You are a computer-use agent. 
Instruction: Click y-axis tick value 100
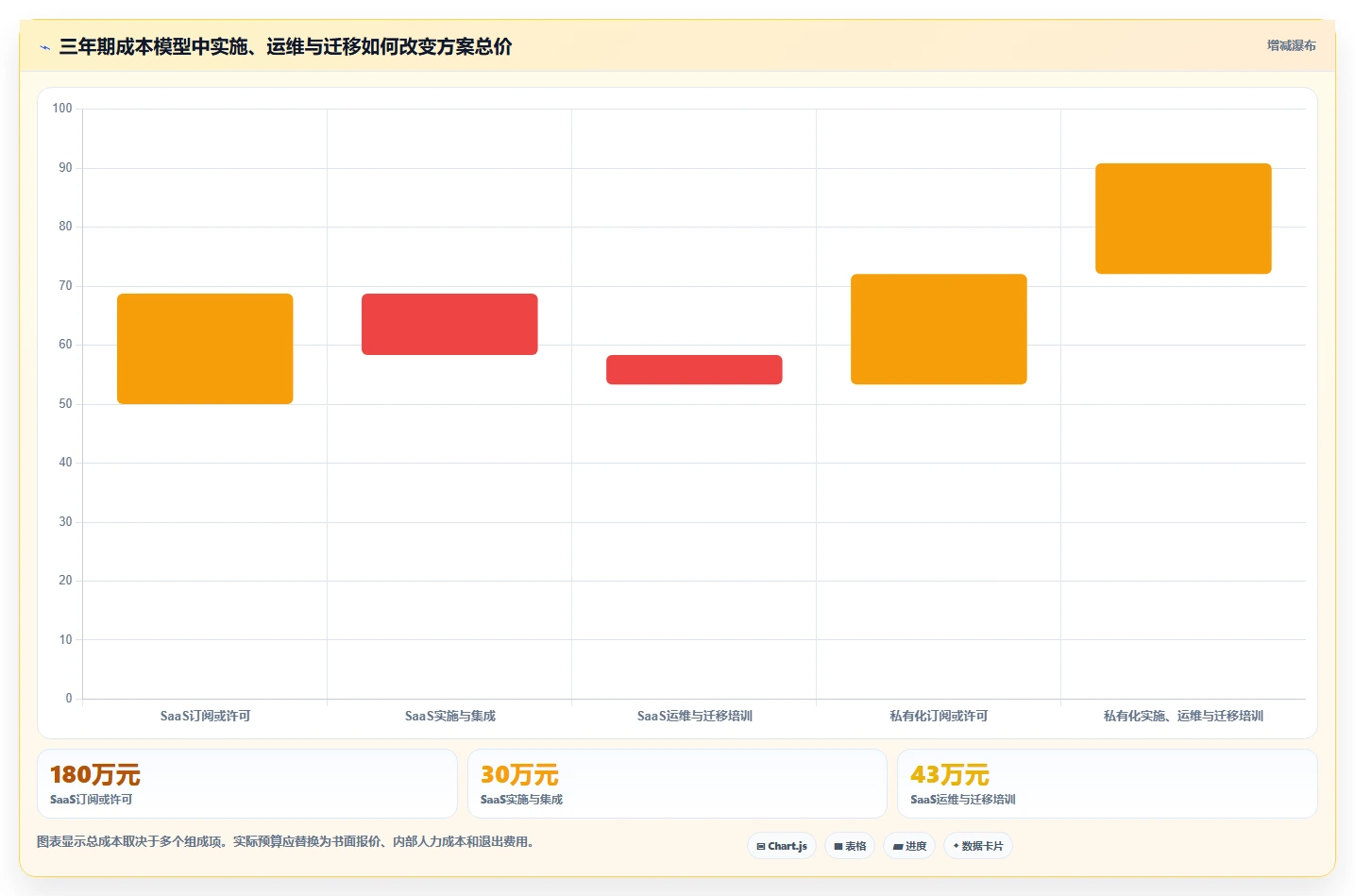pos(62,109)
